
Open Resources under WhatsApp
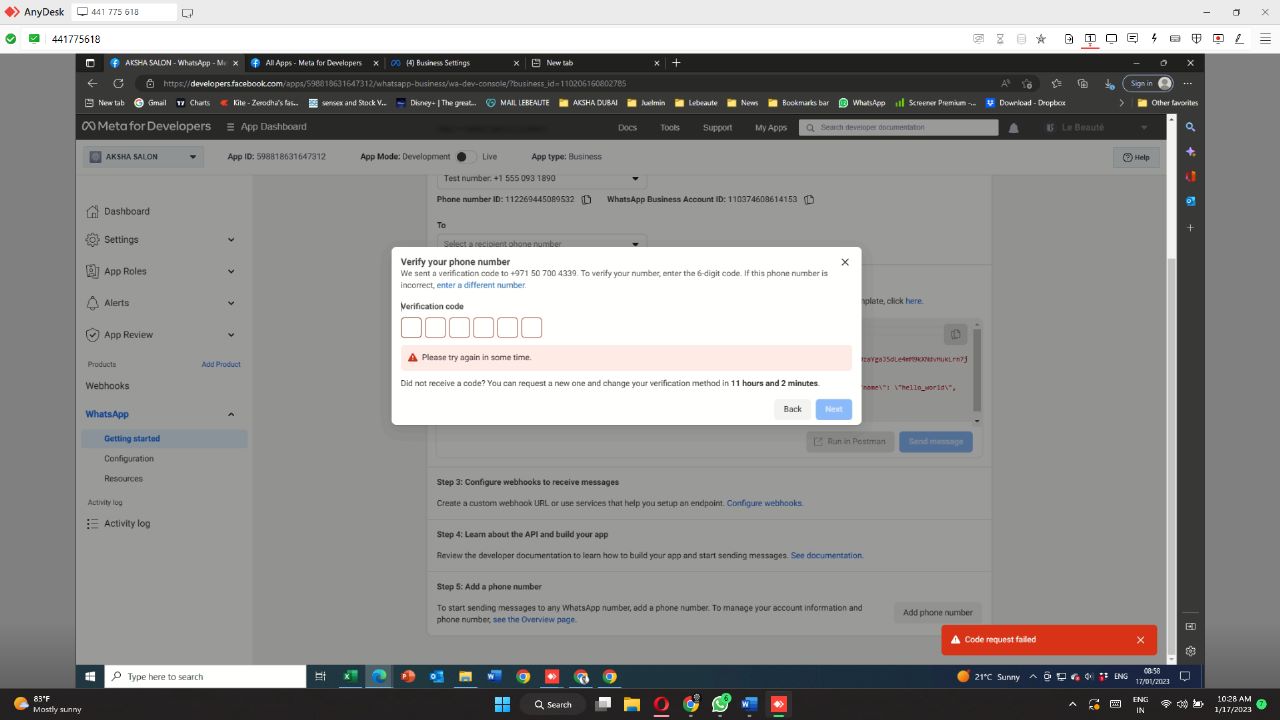coord(124,479)
